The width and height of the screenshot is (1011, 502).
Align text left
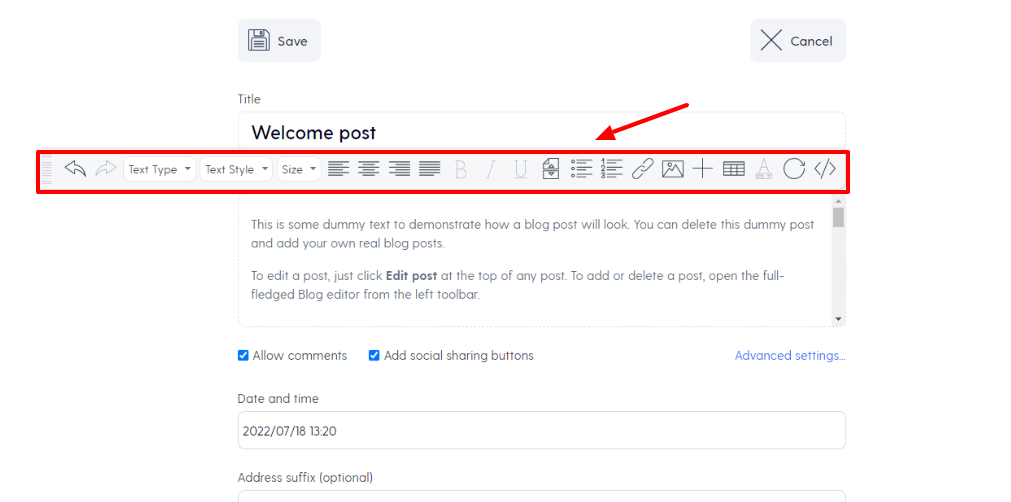339,169
